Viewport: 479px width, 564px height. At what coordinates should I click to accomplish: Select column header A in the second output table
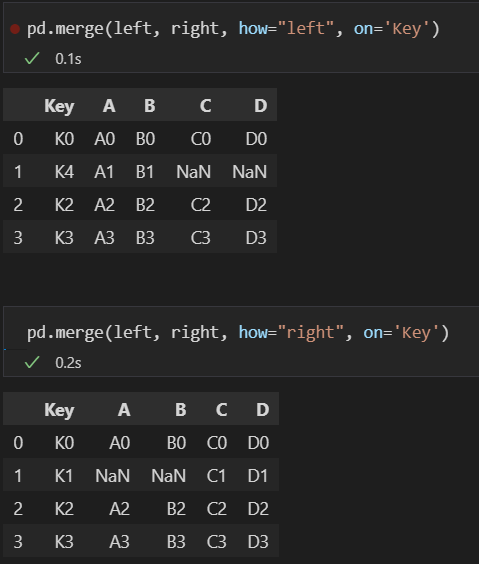(124, 410)
